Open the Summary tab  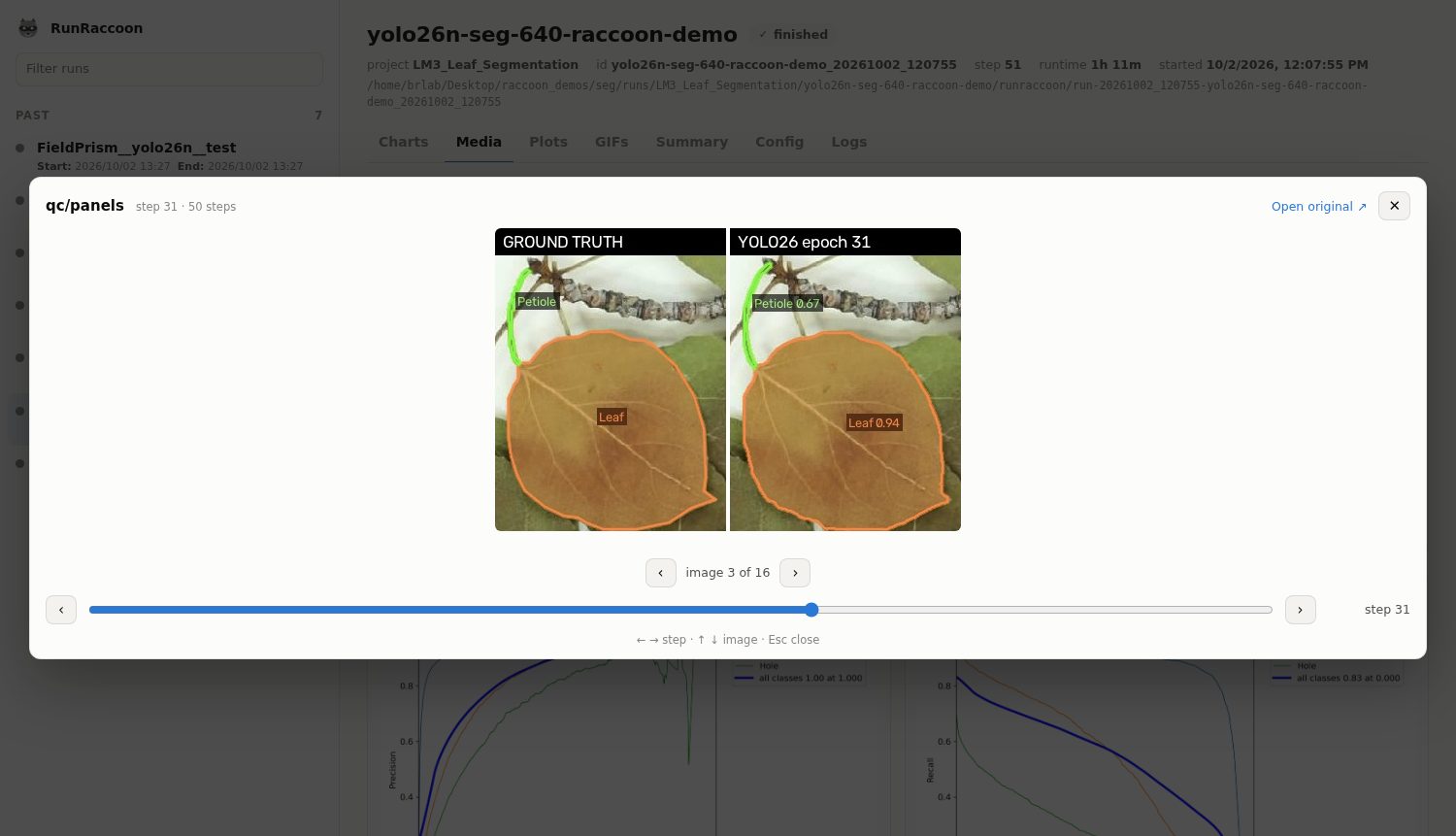pos(692,142)
